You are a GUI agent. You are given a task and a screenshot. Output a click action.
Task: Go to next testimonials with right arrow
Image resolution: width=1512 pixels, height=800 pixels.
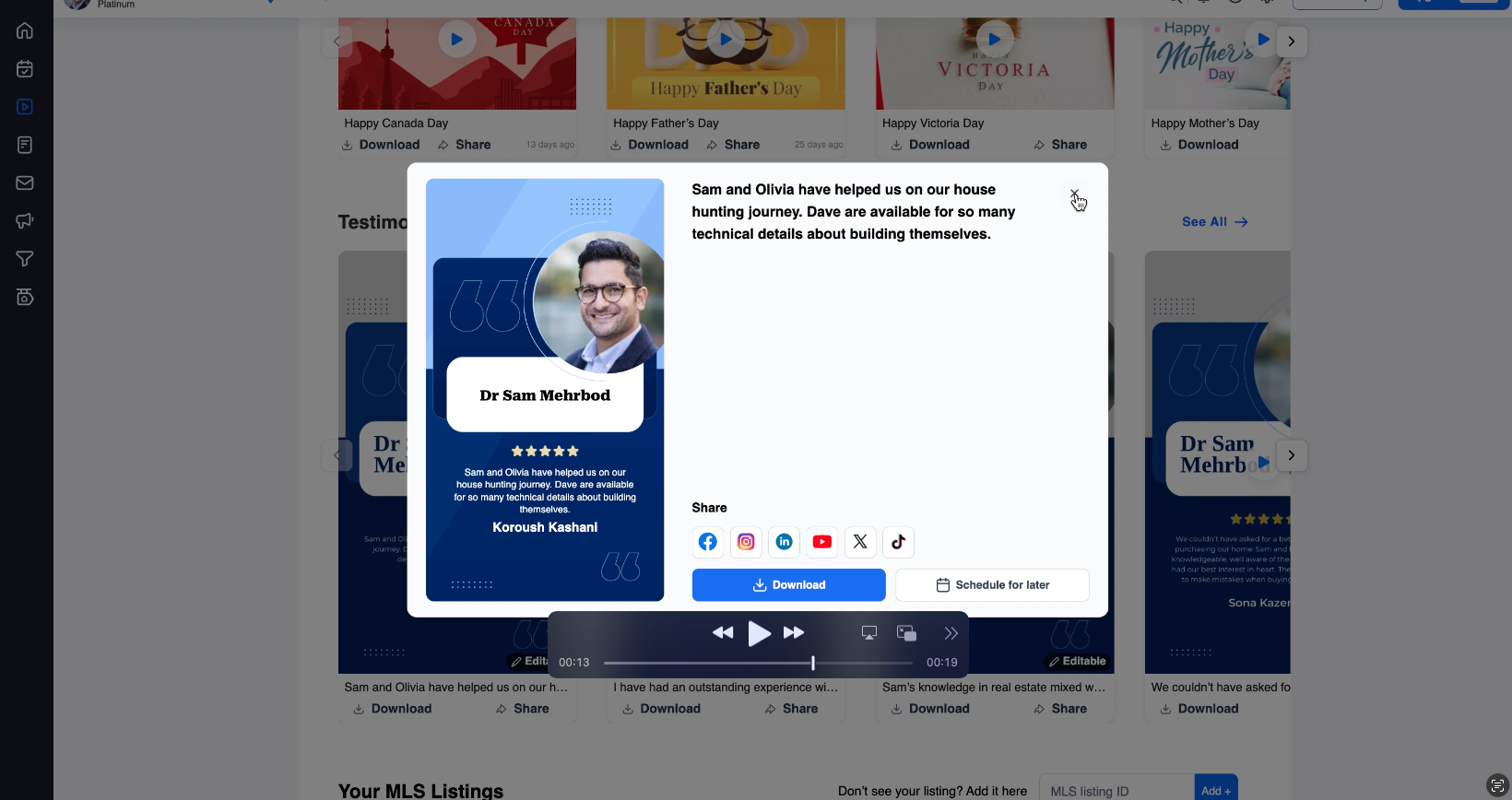pos(1292,455)
